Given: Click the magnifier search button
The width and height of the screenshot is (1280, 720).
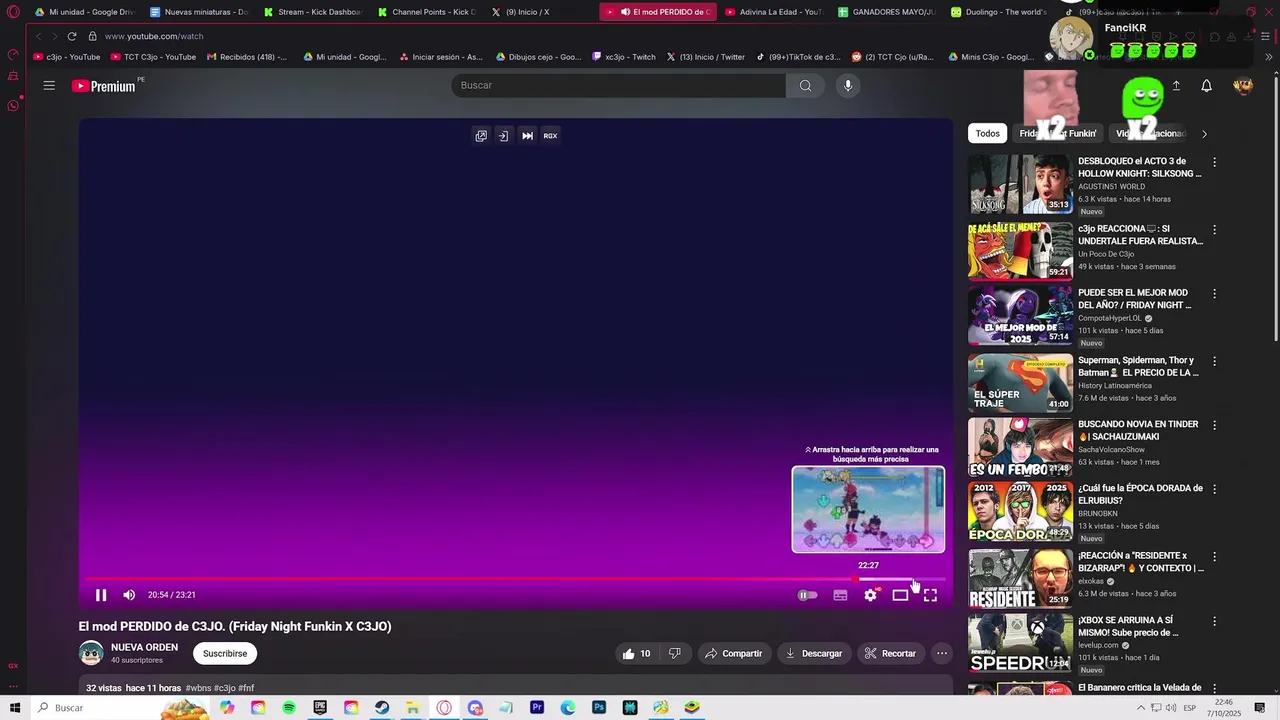Looking at the screenshot, I should tap(805, 86).
